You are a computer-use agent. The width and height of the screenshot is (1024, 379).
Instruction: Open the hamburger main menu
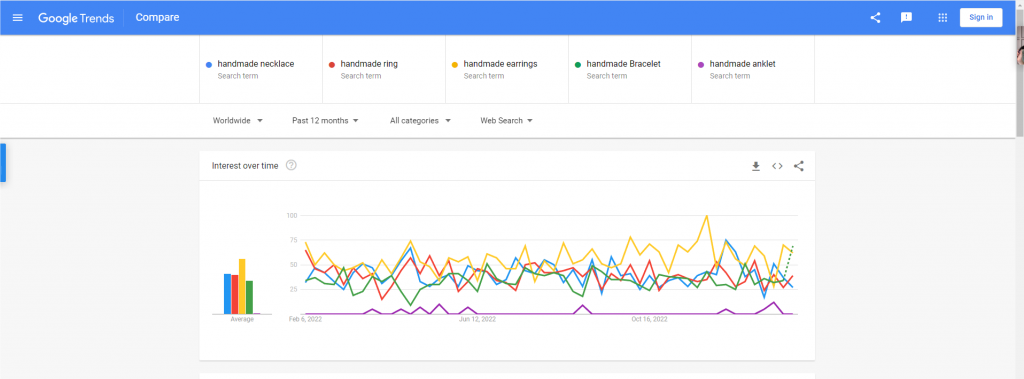[18, 18]
